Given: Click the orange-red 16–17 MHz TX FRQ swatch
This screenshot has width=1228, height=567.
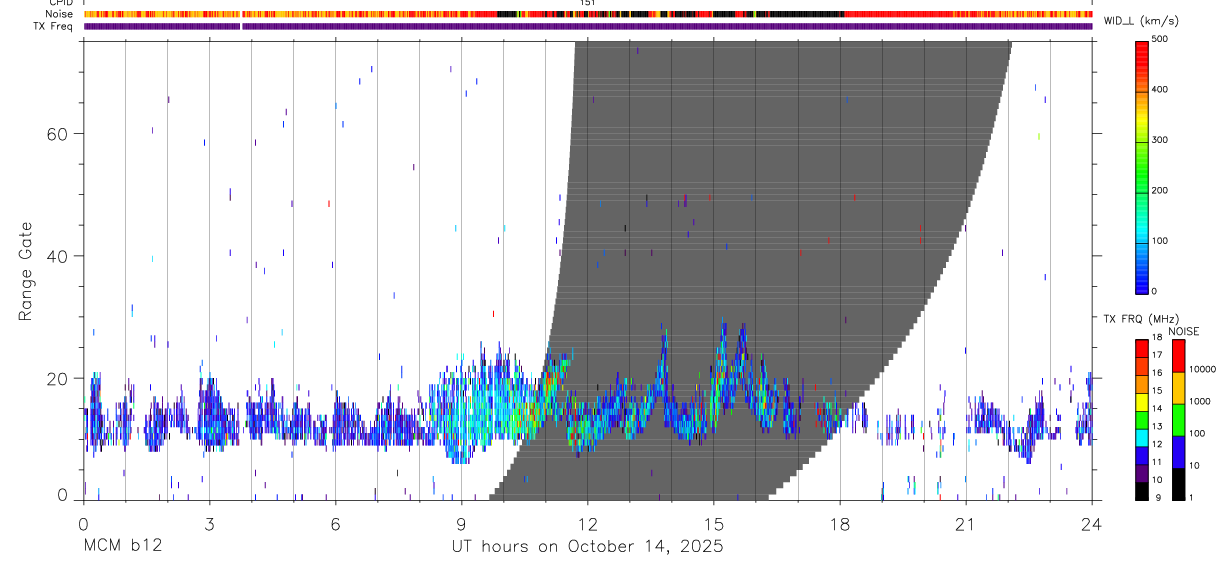Looking at the screenshot, I should click(1141, 365).
